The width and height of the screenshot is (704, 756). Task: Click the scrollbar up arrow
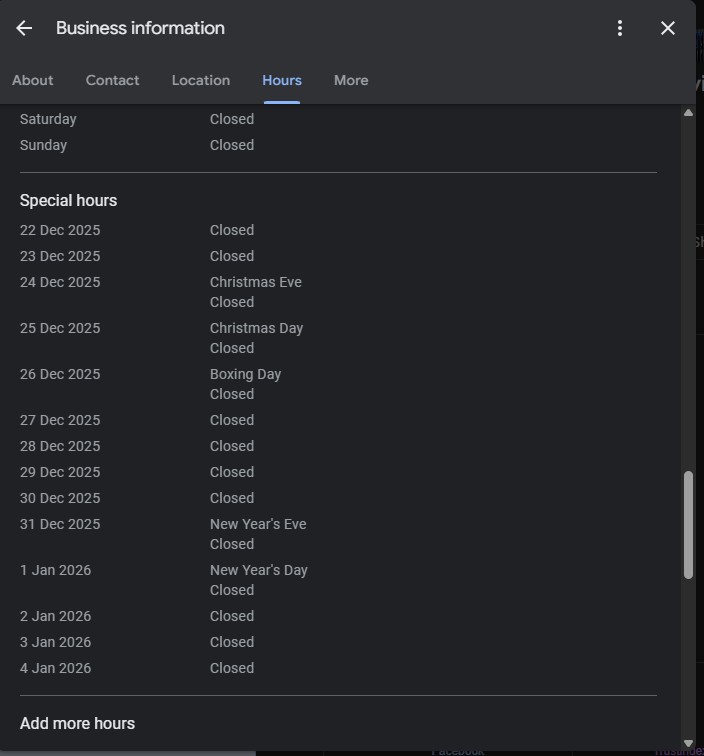(688, 112)
